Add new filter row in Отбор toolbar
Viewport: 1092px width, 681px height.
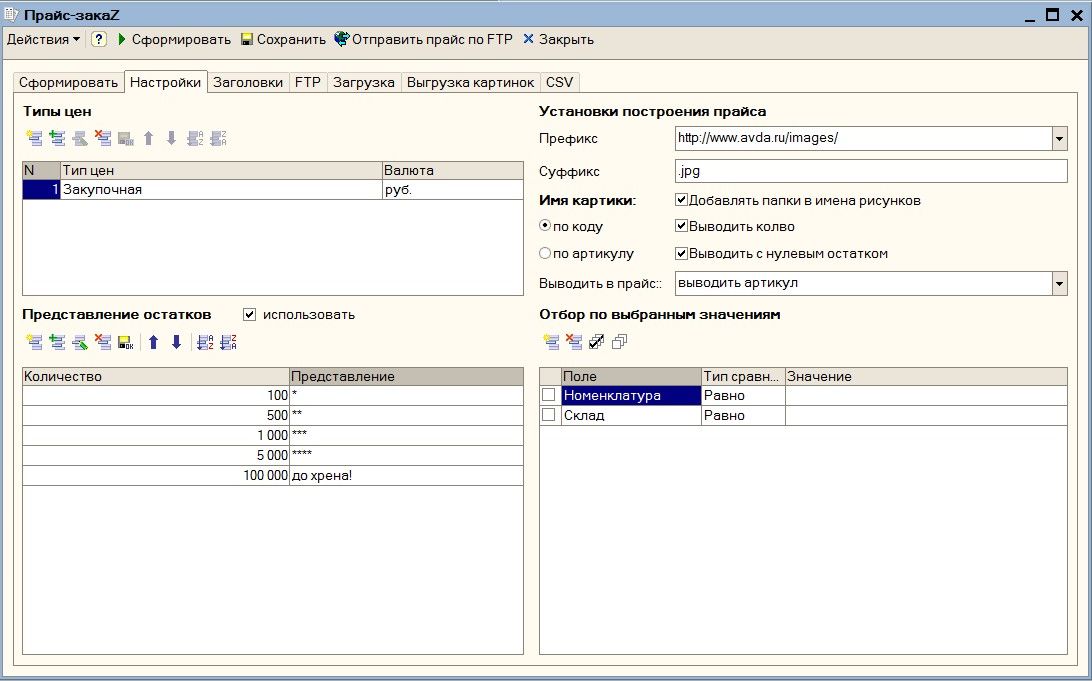click(551, 342)
